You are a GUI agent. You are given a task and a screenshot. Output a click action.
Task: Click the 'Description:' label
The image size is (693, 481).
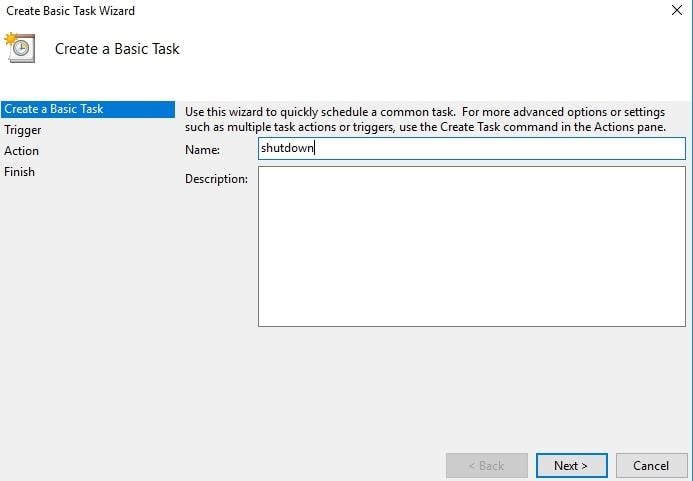point(216,179)
